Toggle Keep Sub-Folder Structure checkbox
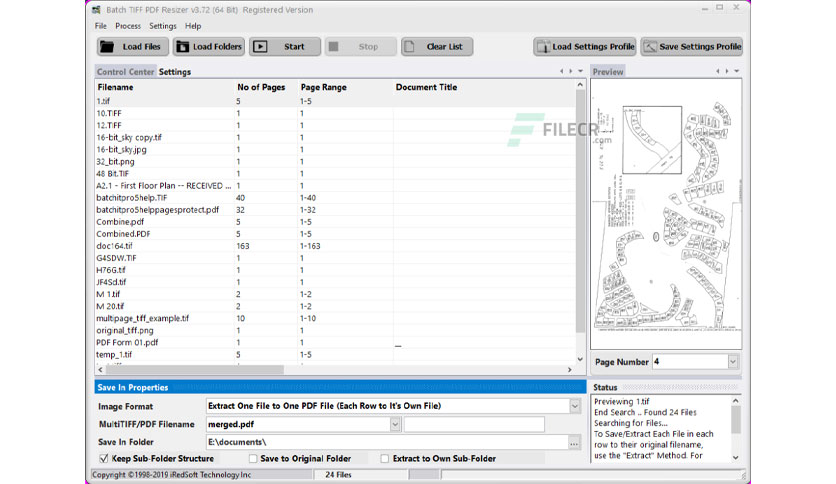Screen dimensions: 836x484 tap(104, 458)
